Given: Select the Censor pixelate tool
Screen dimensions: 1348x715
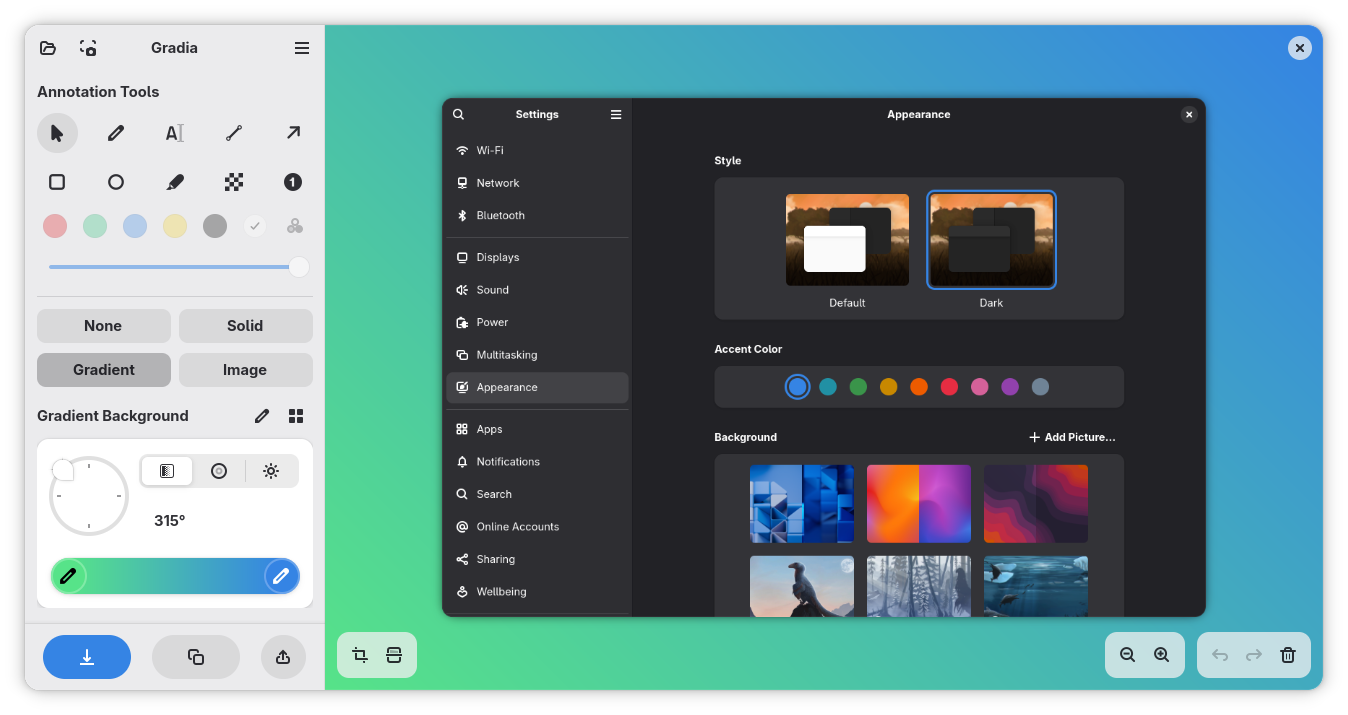Looking at the screenshot, I should (x=234, y=182).
